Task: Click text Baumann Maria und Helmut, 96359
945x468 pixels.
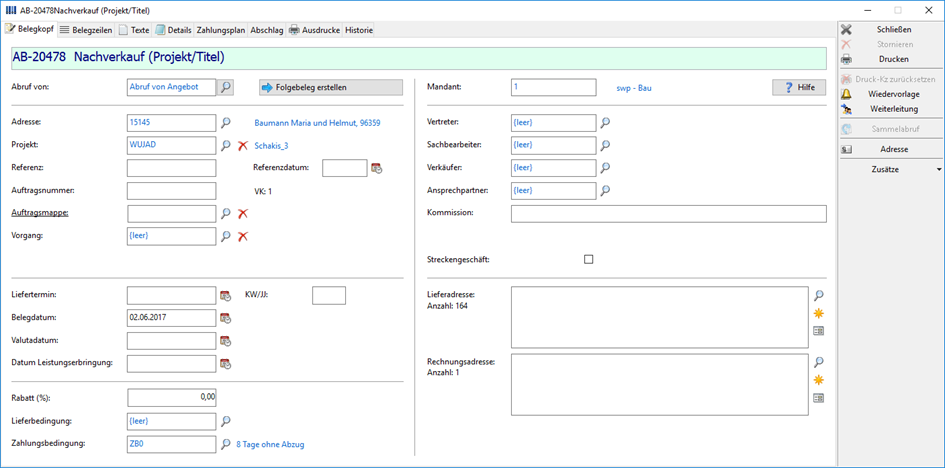Action: coord(317,123)
